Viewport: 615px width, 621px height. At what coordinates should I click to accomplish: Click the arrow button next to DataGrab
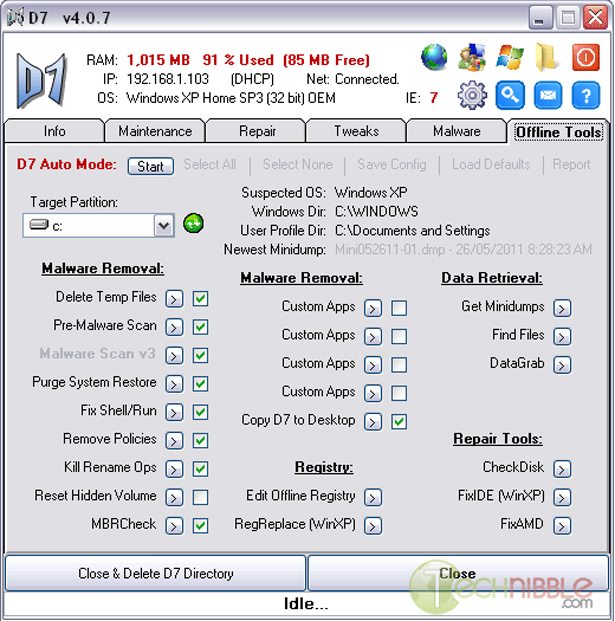coord(562,365)
